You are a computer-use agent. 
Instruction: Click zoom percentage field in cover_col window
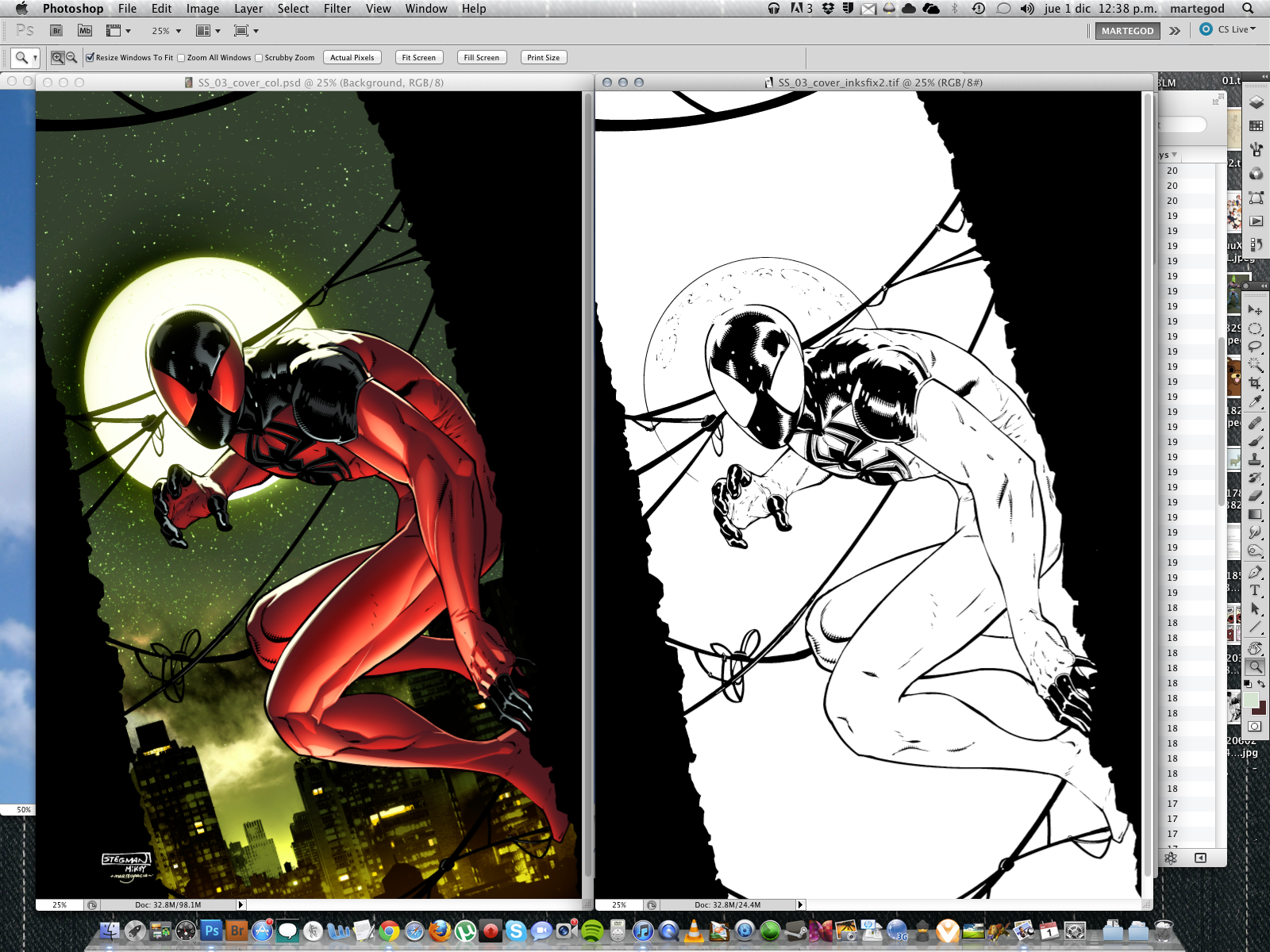[x=60, y=904]
